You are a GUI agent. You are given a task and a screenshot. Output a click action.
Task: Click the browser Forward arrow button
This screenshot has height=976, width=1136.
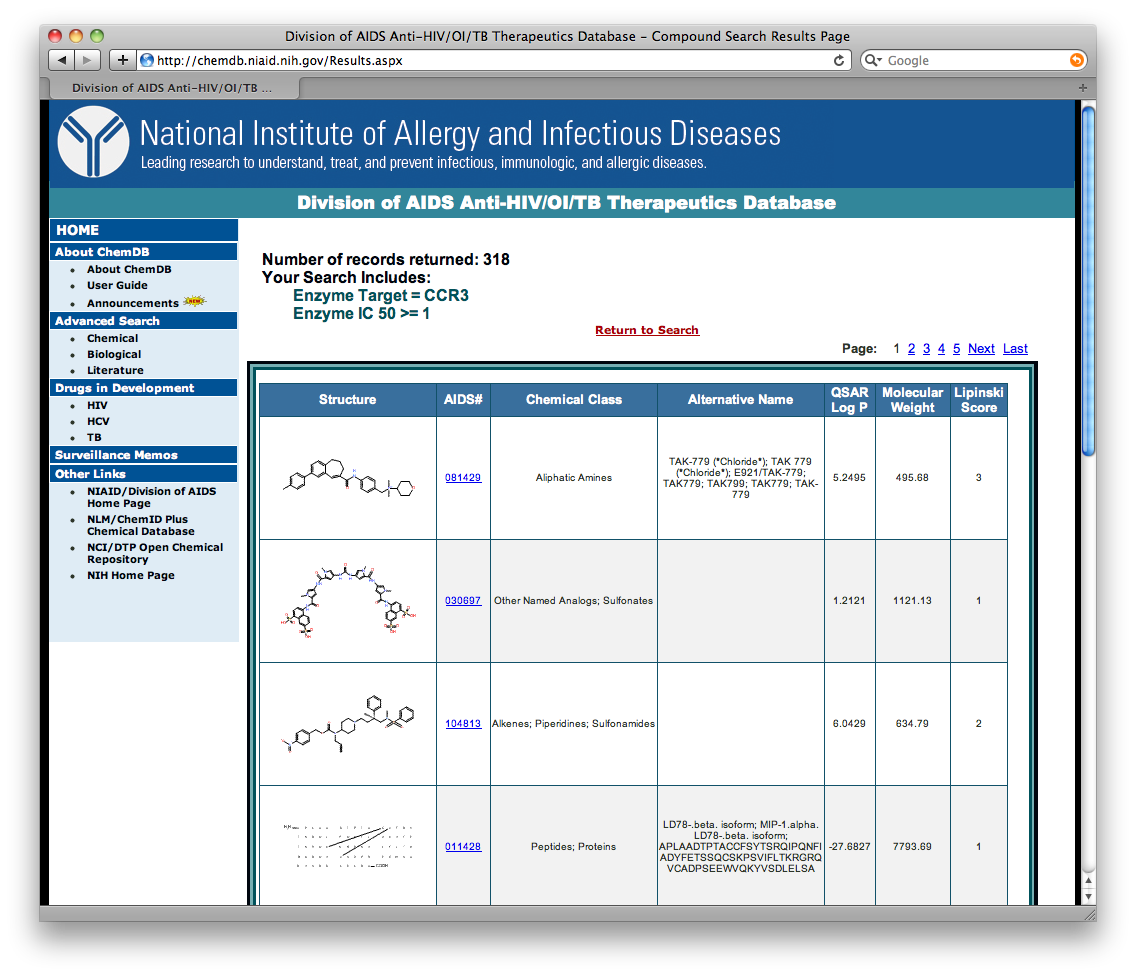[x=87, y=60]
